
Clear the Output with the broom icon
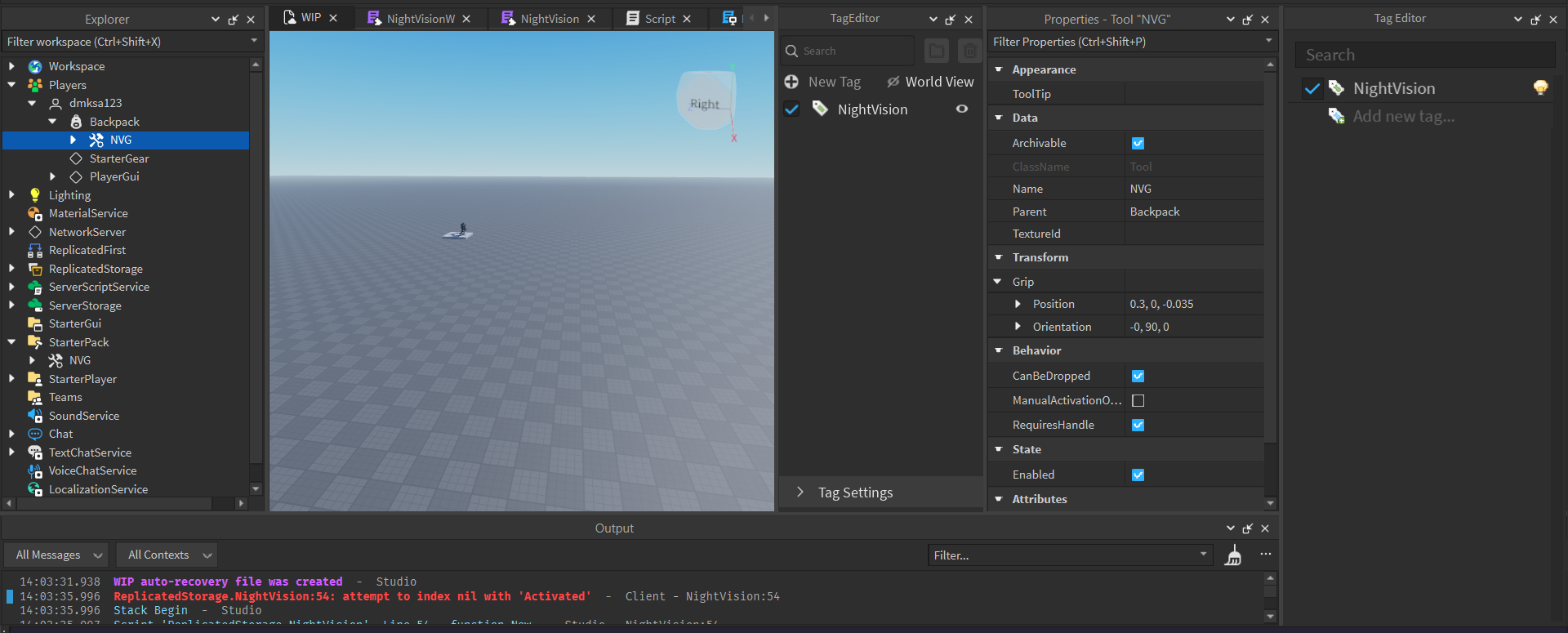pos(1234,555)
